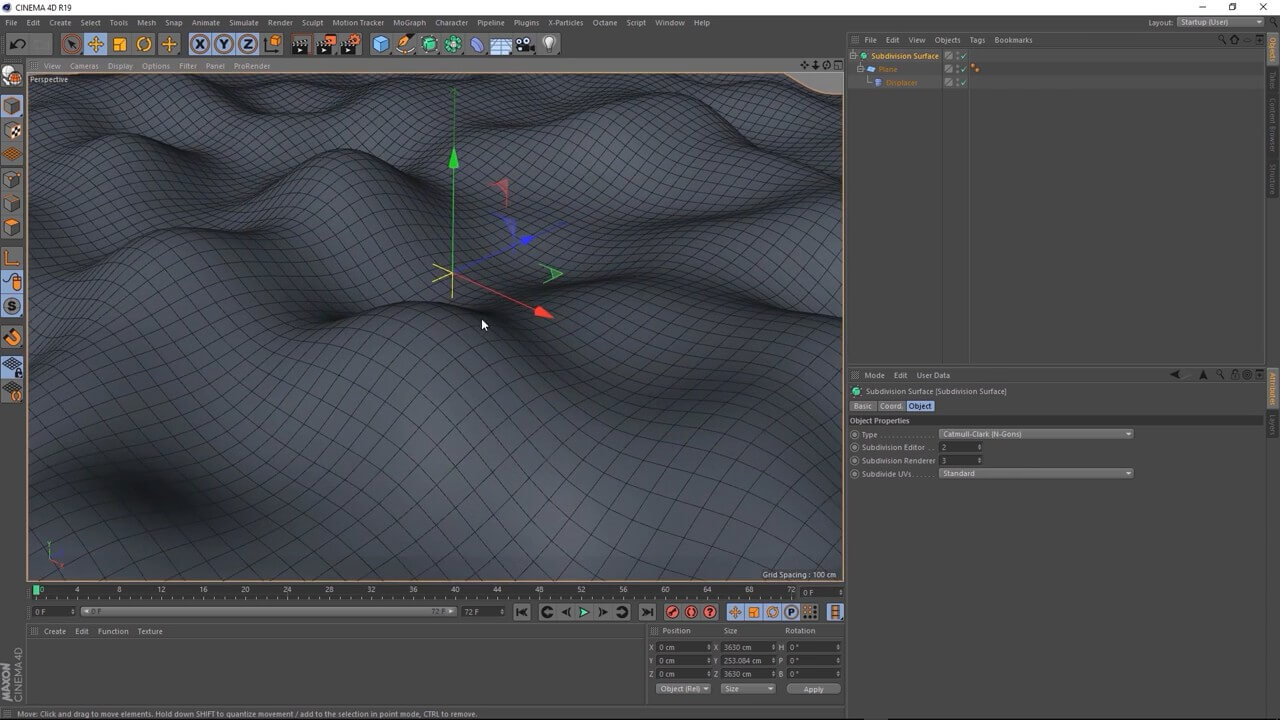
Task: Open the Cube primitive object icon
Action: click(381, 44)
